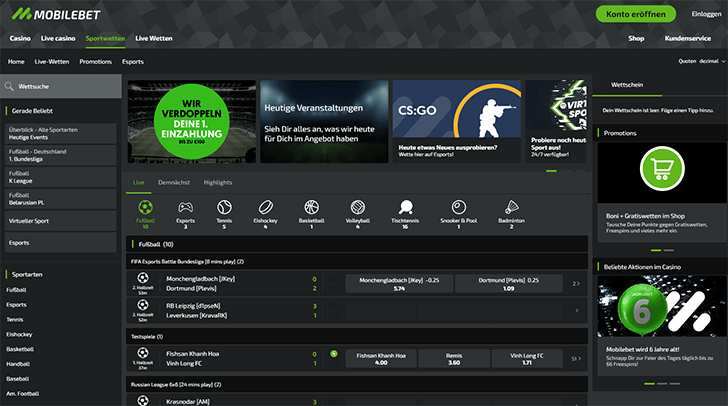
Task: Bet on Remis at 3.60
Action: [x=454, y=359]
